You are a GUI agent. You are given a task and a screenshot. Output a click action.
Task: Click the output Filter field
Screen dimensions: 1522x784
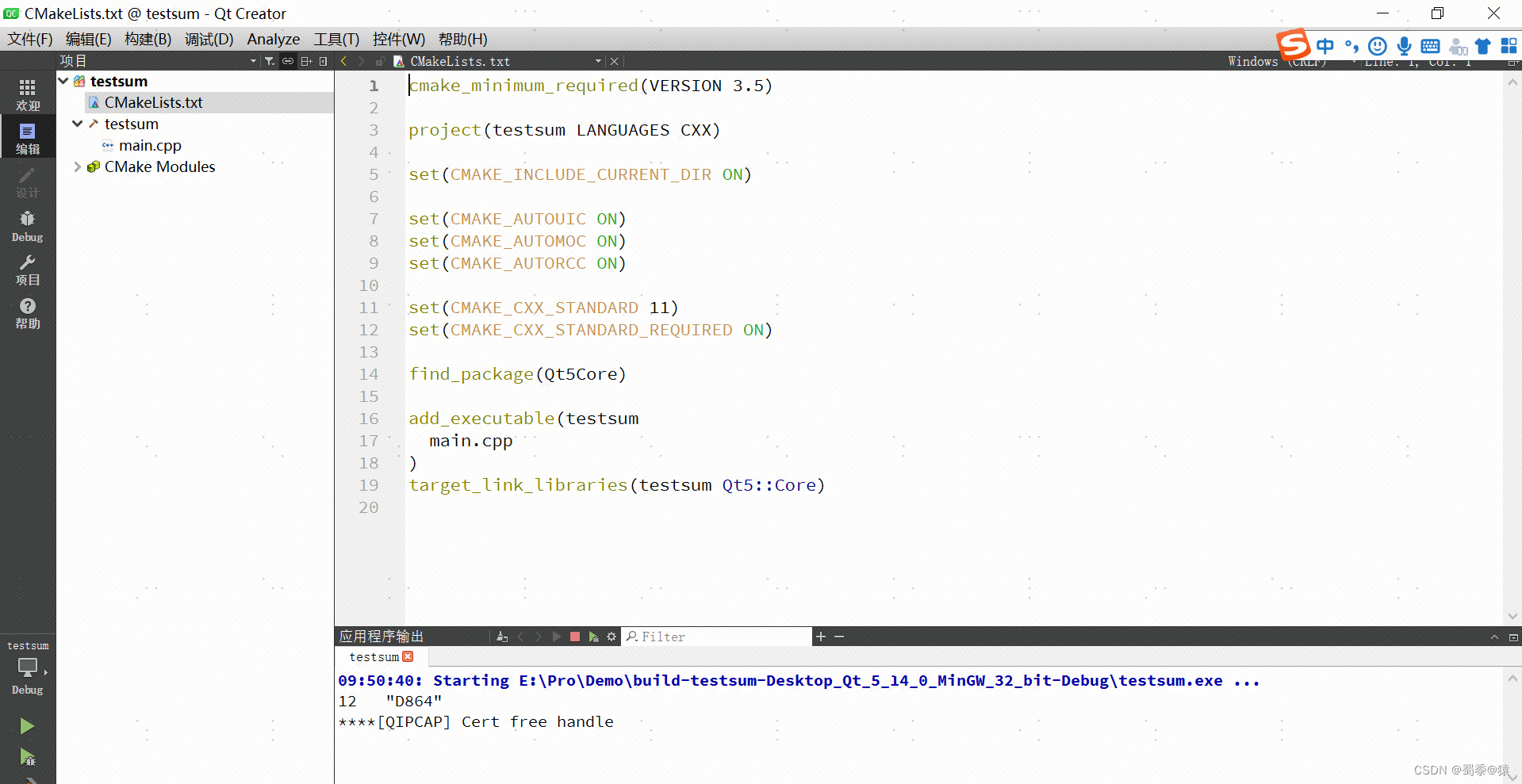(x=717, y=637)
